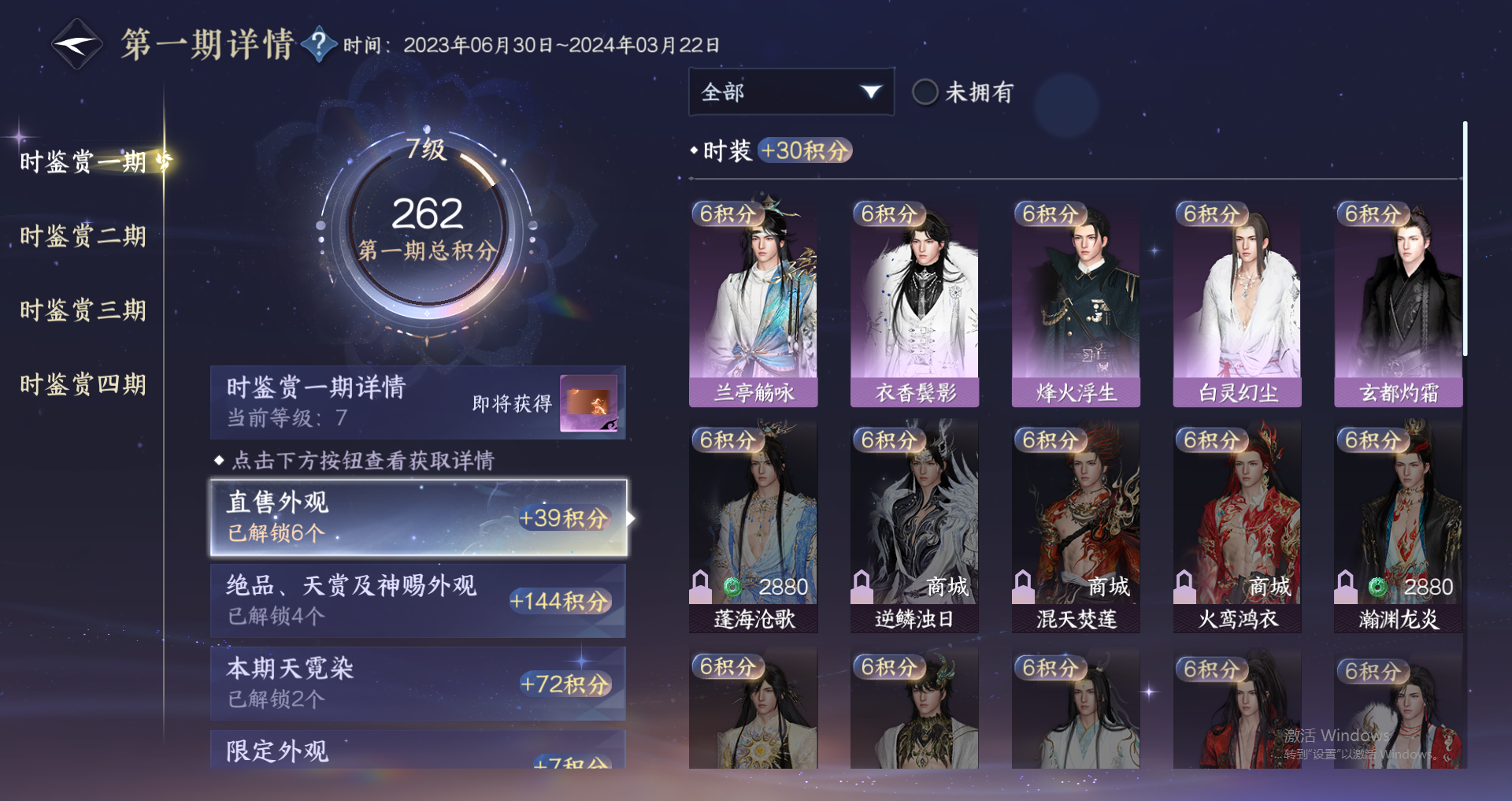Click the 即将获得 reward preview icon
Image resolution: width=1512 pixels, height=801 pixels.
588,403
